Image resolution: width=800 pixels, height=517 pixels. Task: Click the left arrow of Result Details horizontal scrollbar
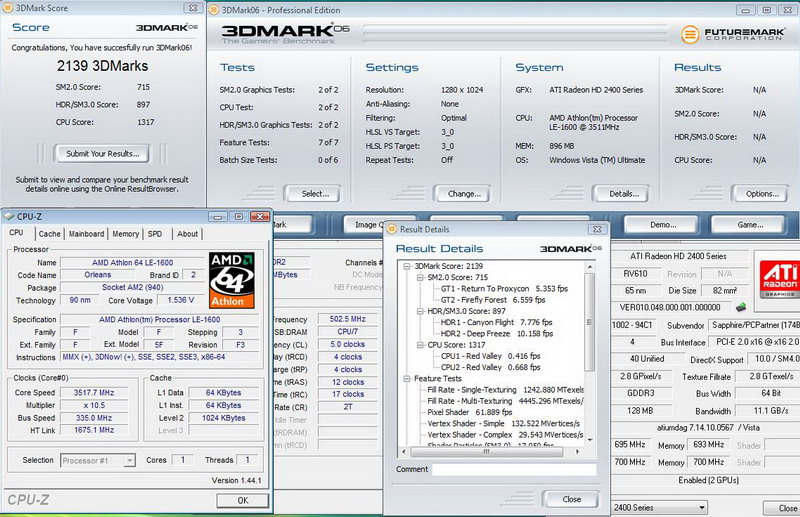pyautogui.click(x=404, y=452)
